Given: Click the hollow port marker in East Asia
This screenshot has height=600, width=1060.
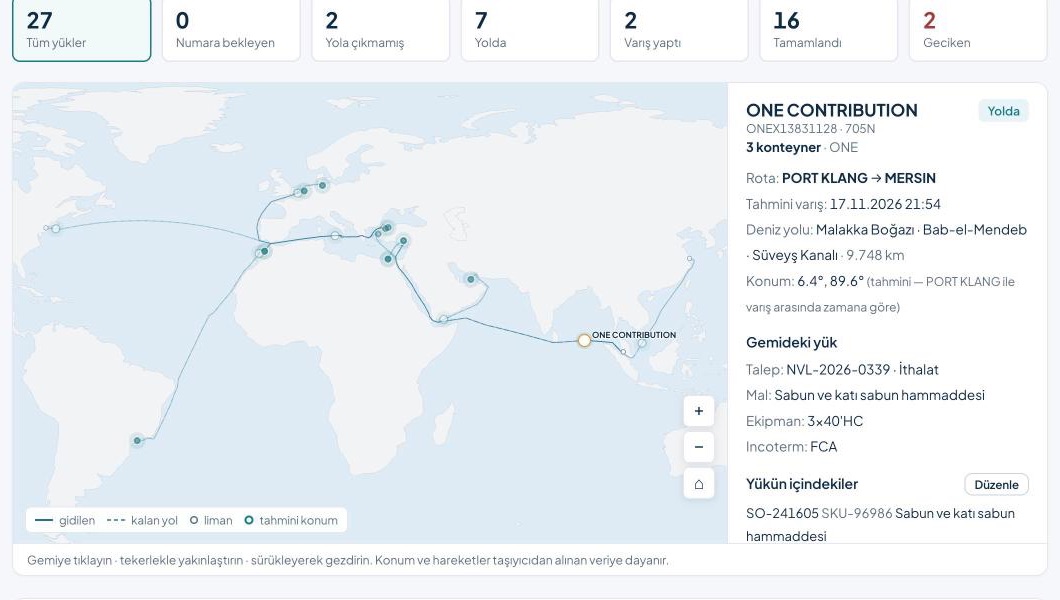Looking at the screenshot, I should pos(690,259).
